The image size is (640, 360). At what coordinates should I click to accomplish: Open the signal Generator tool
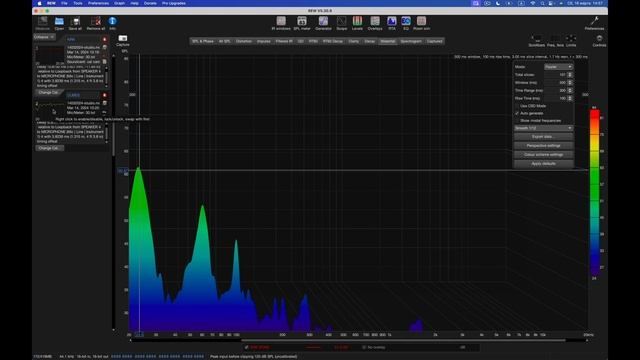323,23
